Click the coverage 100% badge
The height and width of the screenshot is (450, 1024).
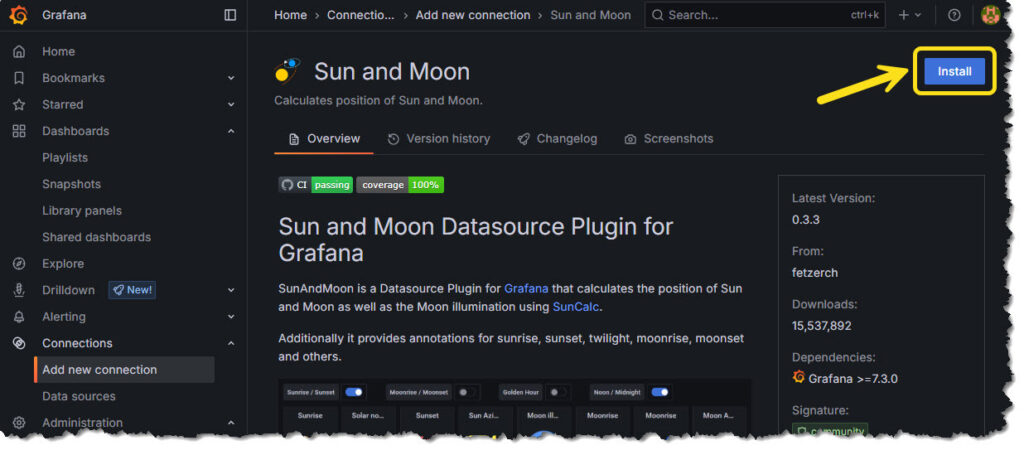pyautogui.click(x=400, y=185)
